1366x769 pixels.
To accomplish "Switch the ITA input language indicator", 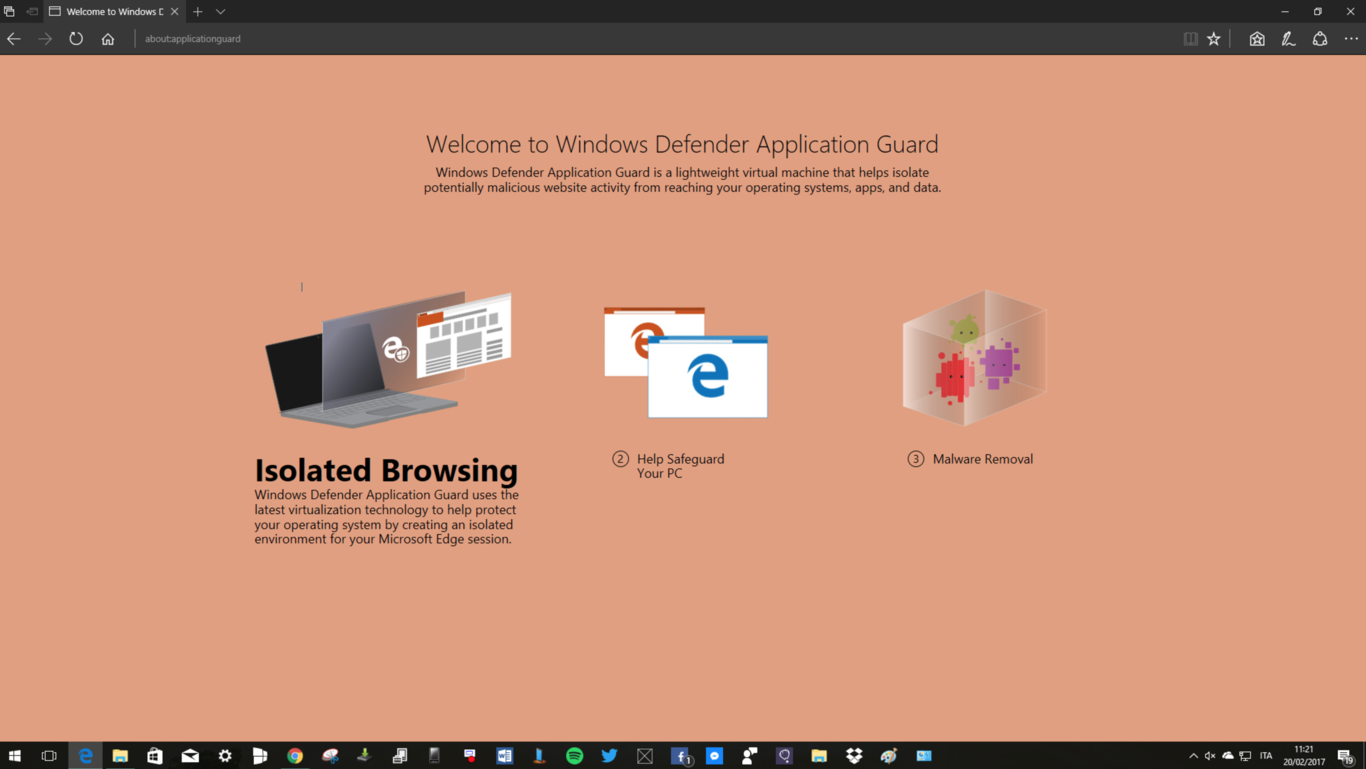I will 1267,756.
